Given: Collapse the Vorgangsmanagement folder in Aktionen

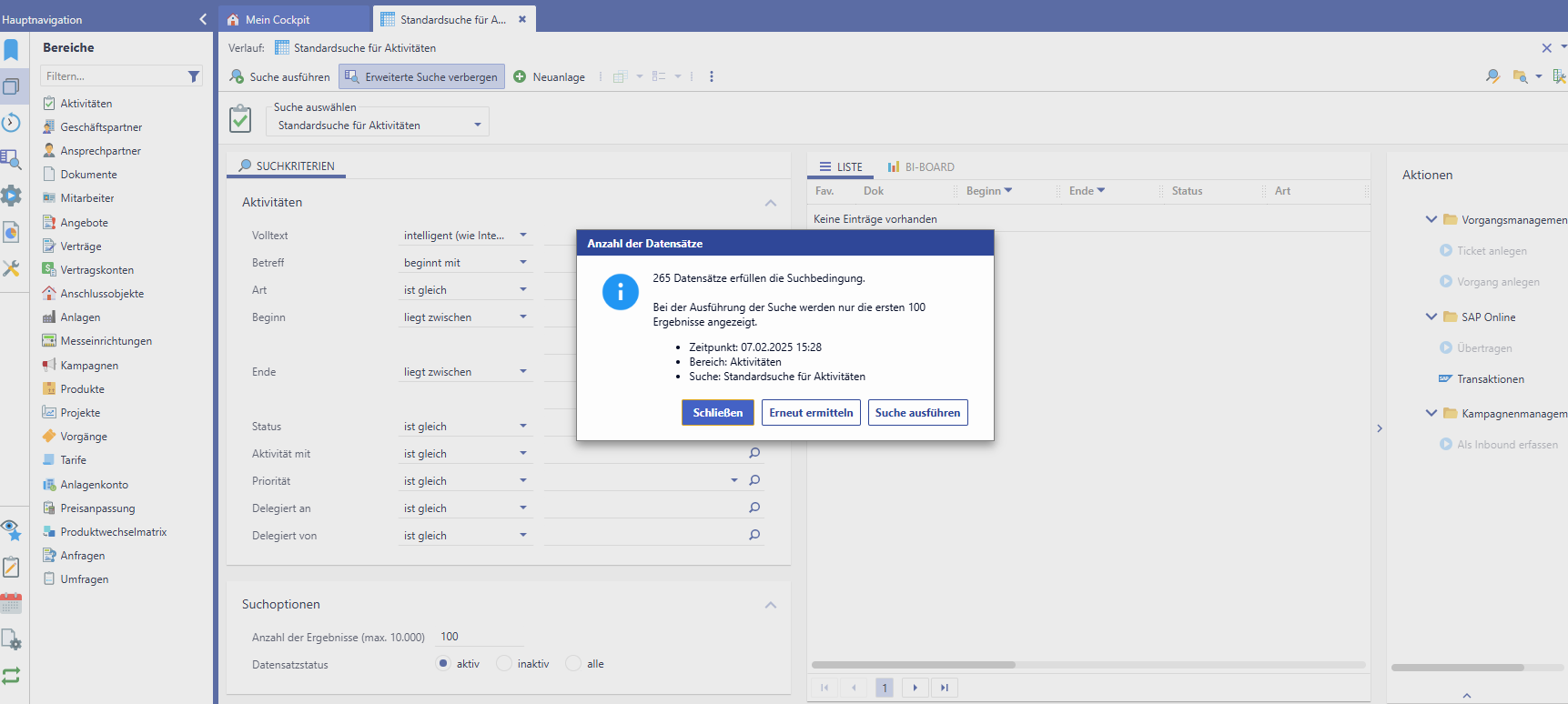Looking at the screenshot, I should (x=1431, y=219).
